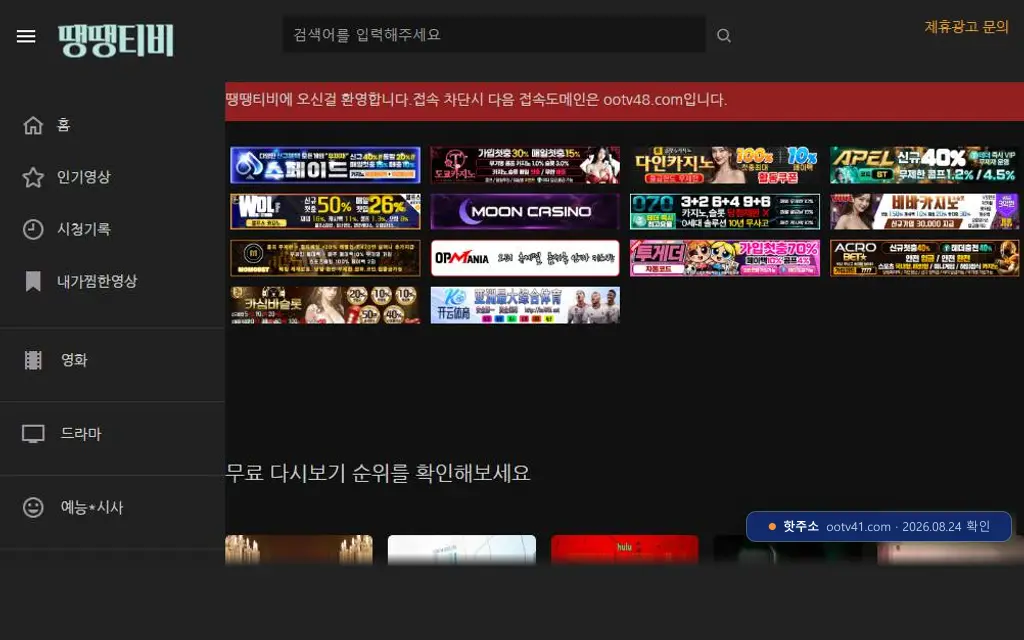The image size is (1024, 640).
Task: Open the 070 카지노,슬롯 ad banner
Action: [x=725, y=212]
